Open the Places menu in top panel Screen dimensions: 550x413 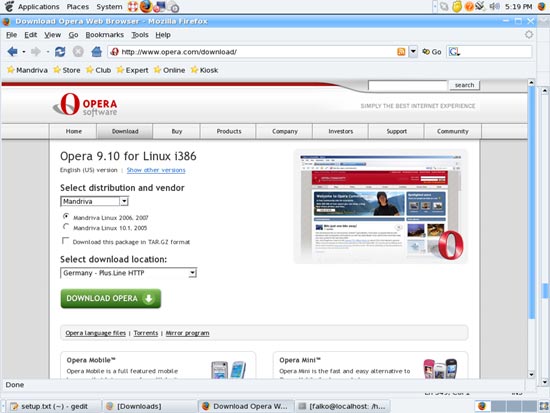point(78,6)
